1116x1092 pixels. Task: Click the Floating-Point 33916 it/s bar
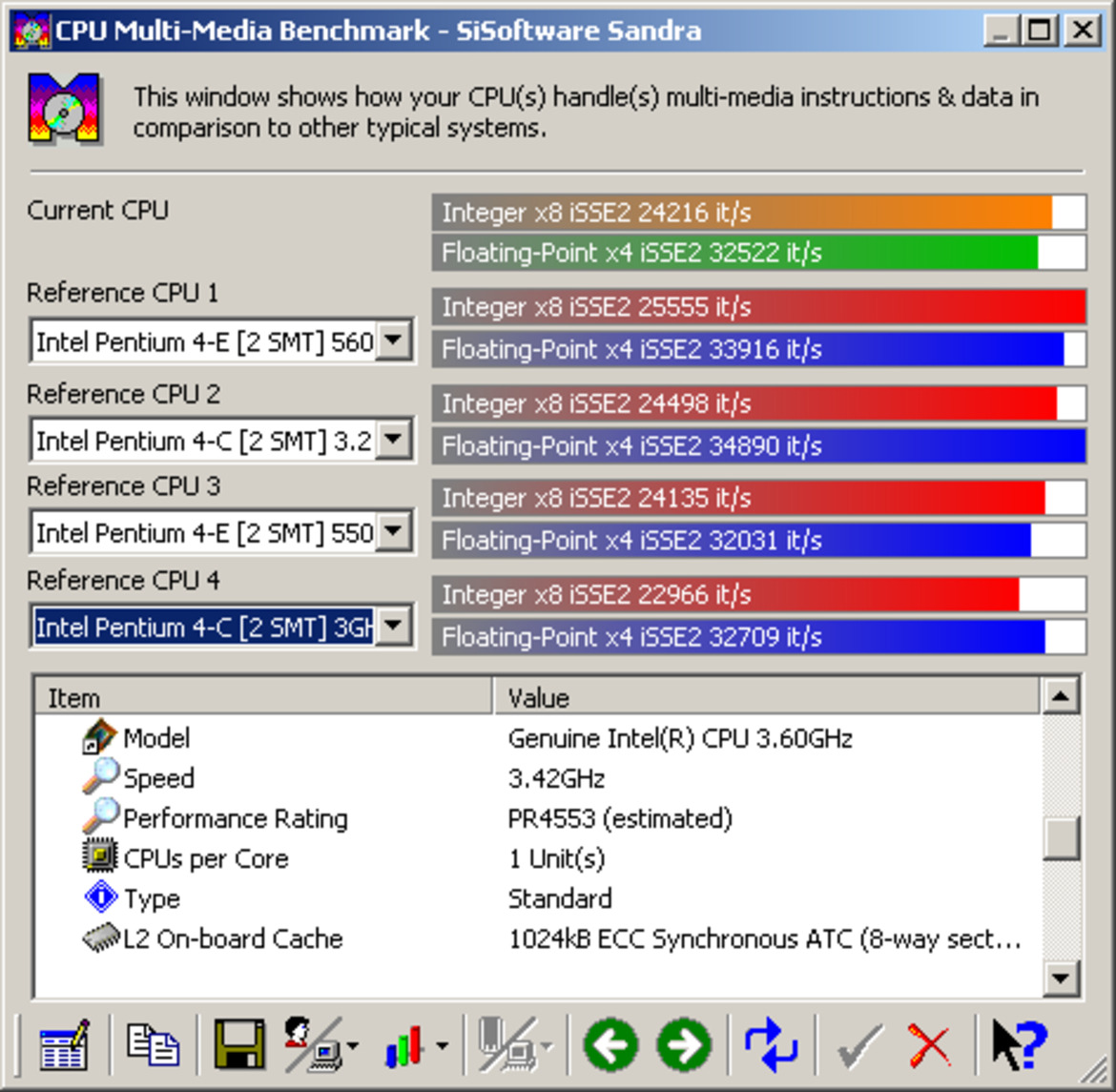(758, 349)
